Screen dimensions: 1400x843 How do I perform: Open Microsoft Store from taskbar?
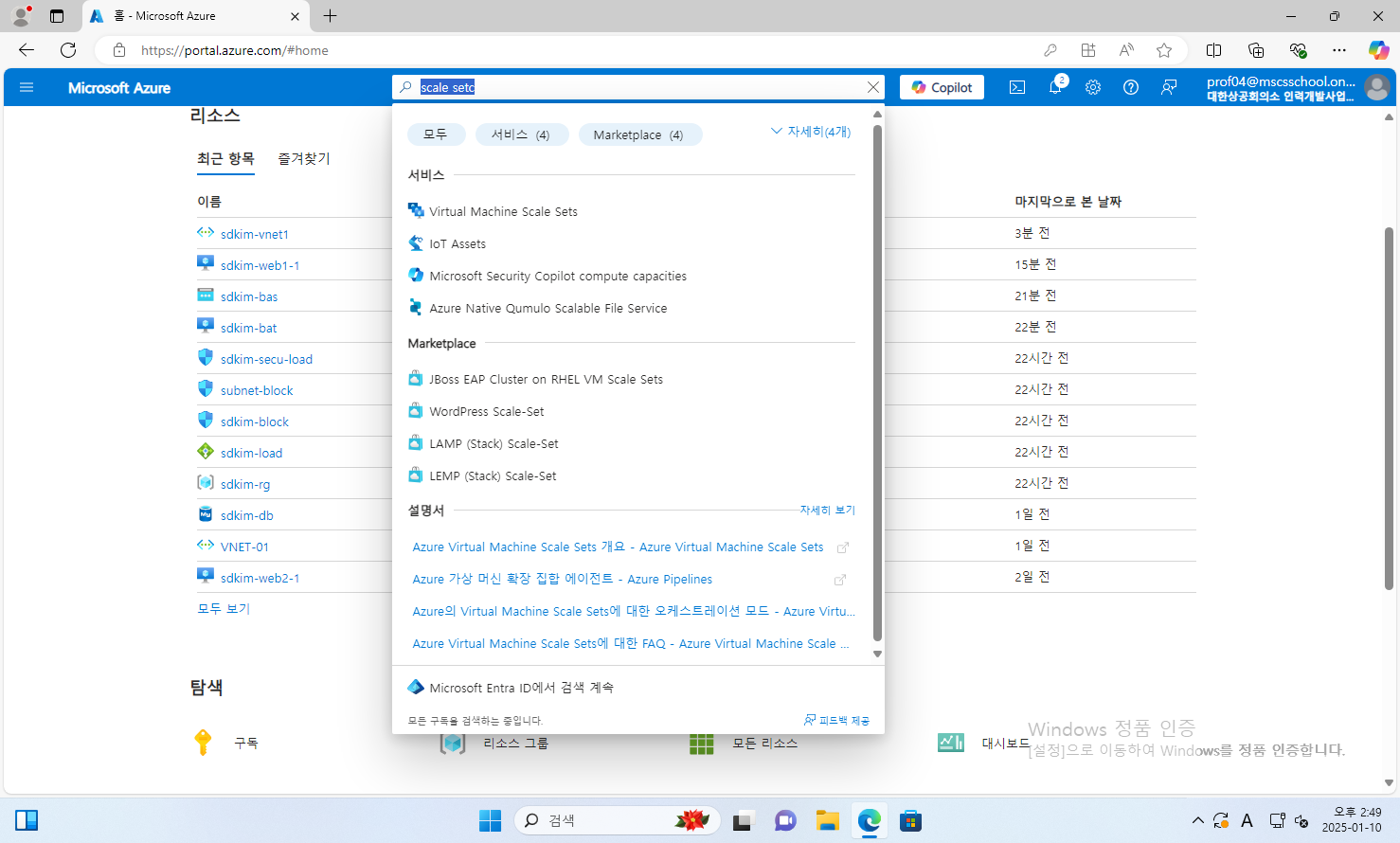[x=911, y=820]
